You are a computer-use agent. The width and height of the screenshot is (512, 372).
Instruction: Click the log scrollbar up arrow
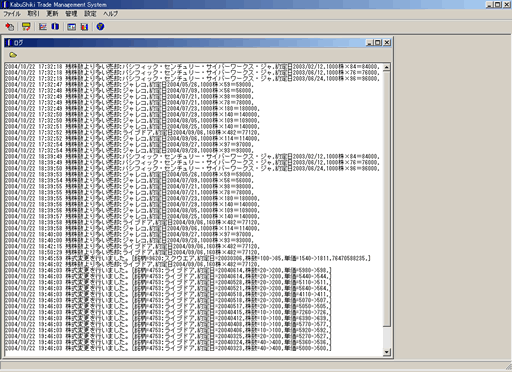(387, 67)
